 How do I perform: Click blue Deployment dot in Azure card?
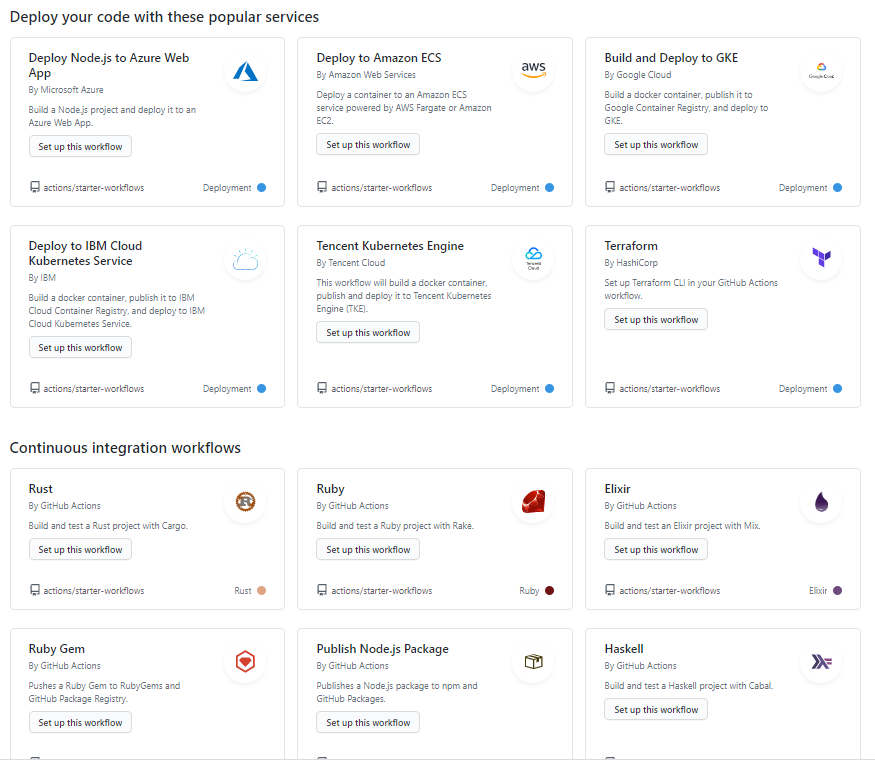[261, 187]
